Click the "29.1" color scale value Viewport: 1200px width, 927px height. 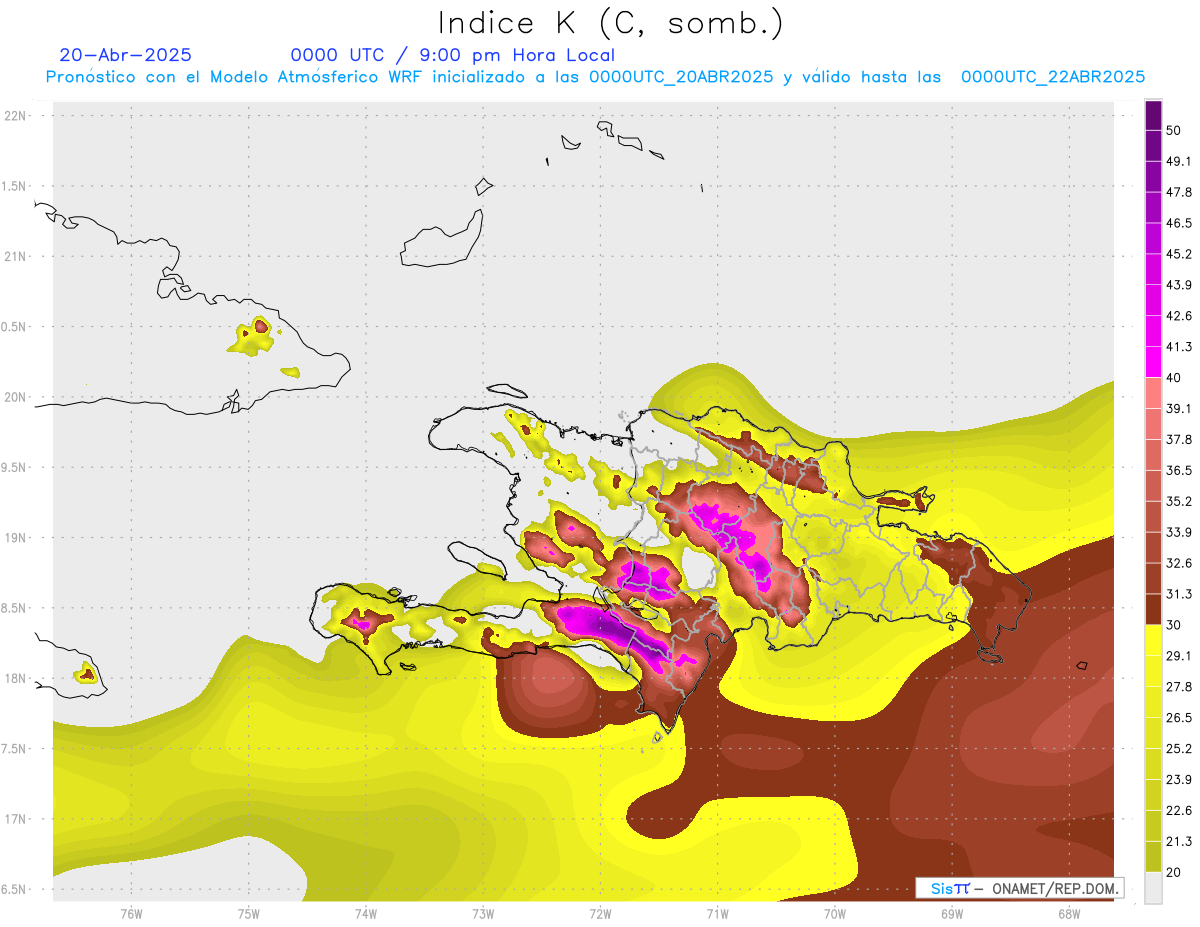1179,655
